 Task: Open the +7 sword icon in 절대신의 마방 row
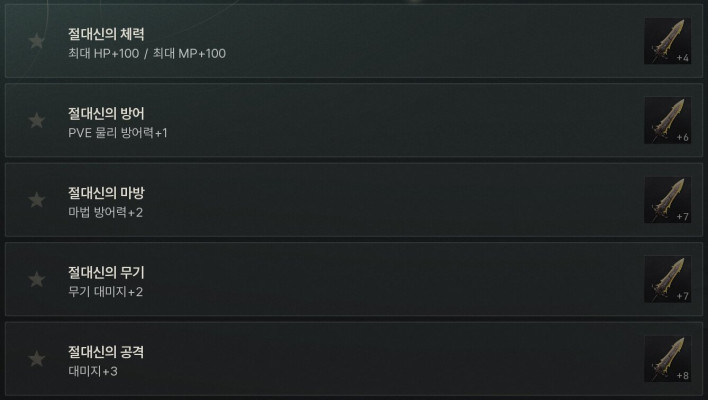pyautogui.click(x=667, y=200)
